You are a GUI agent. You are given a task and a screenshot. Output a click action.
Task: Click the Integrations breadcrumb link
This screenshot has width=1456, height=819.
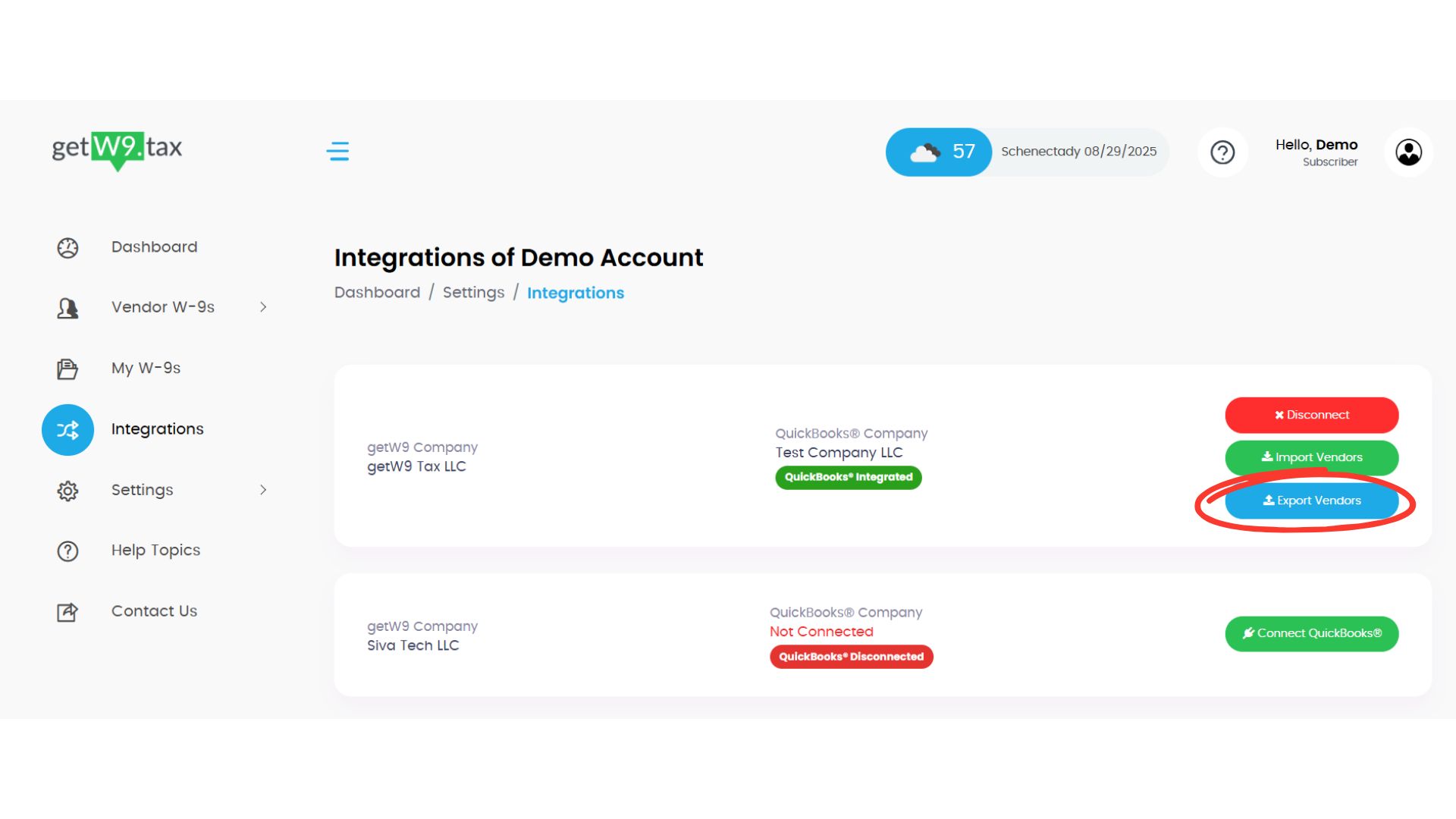576,293
